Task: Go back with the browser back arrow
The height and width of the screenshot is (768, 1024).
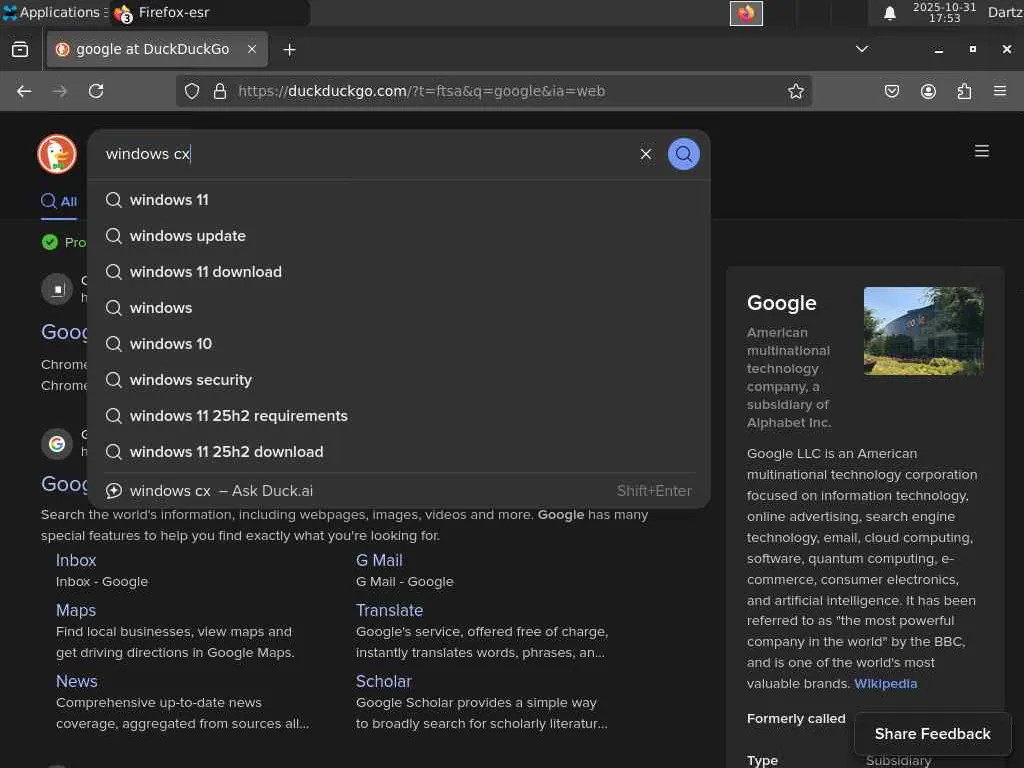Action: coord(24,91)
